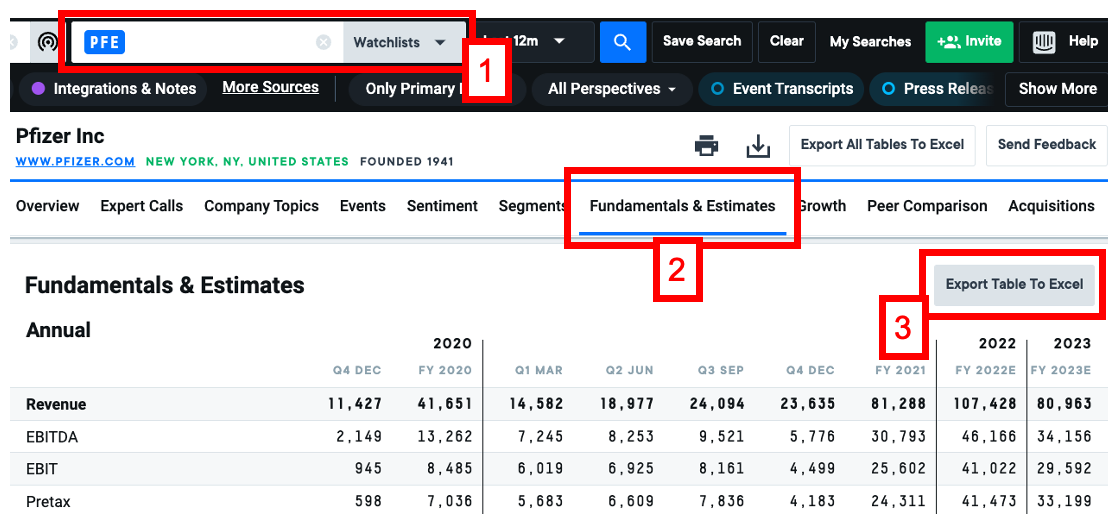The height and width of the screenshot is (531, 1118).
Task: Follow the More Sources link
Action: [270, 88]
